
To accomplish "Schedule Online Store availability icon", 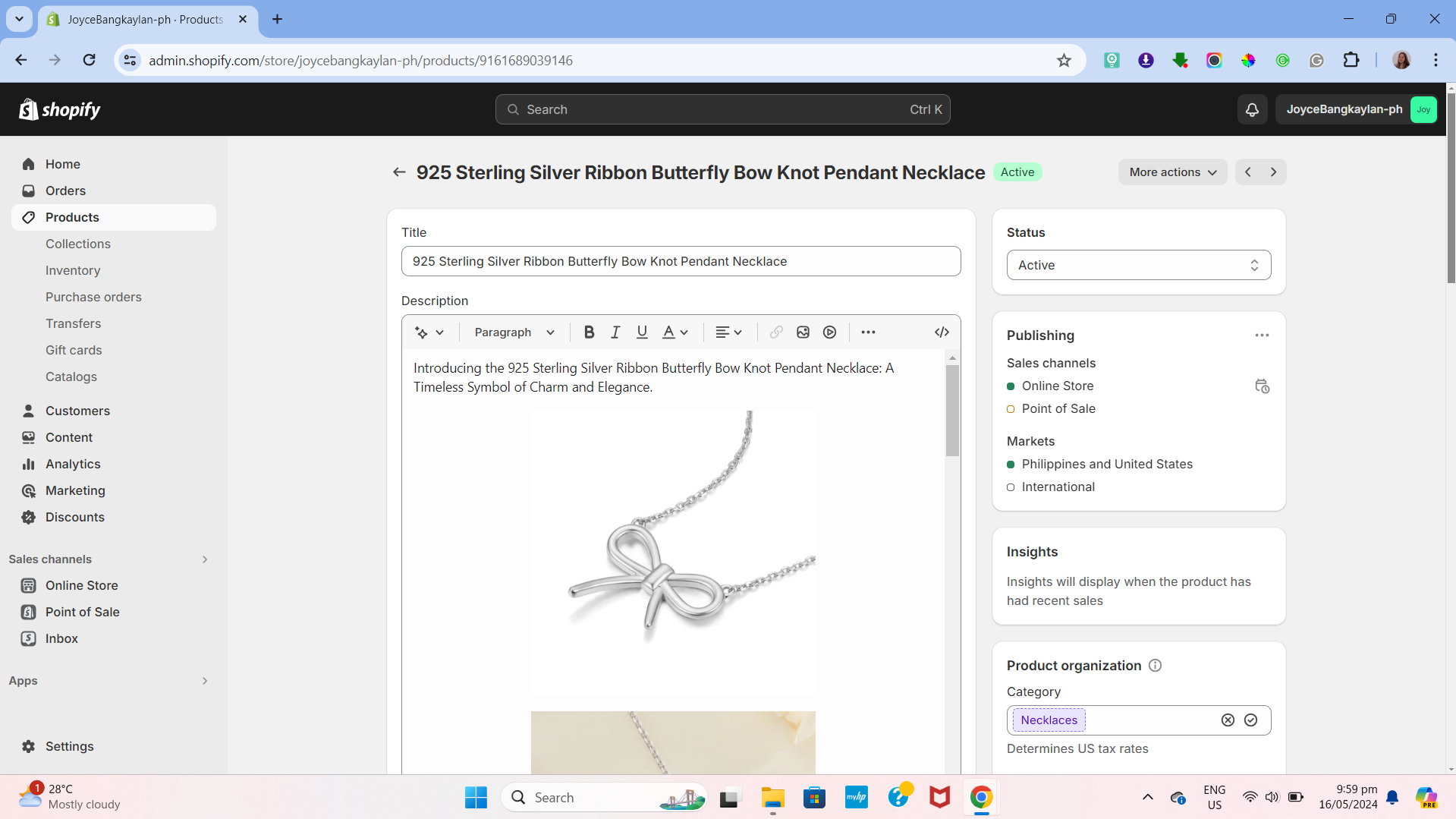I will coord(1262,386).
